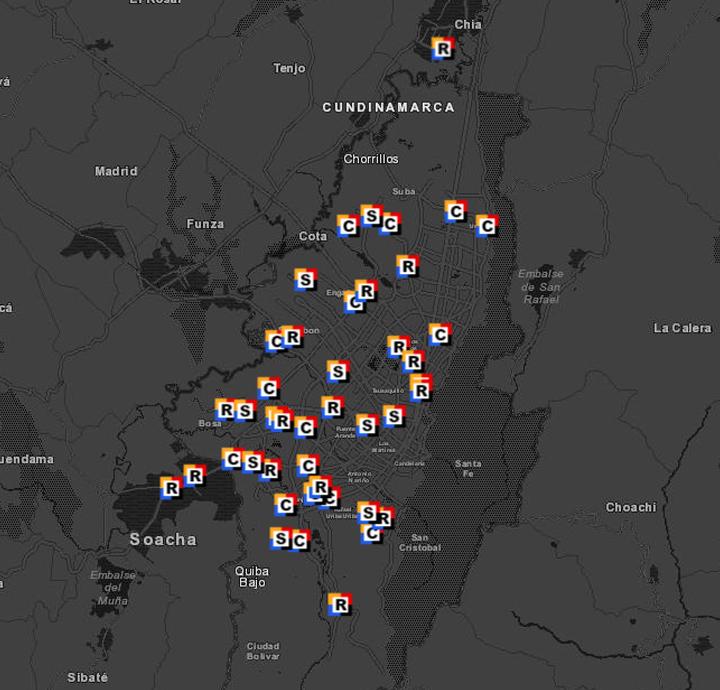Open the S marker between two C markers near Suba
720x690 pixels.
[x=371, y=216]
